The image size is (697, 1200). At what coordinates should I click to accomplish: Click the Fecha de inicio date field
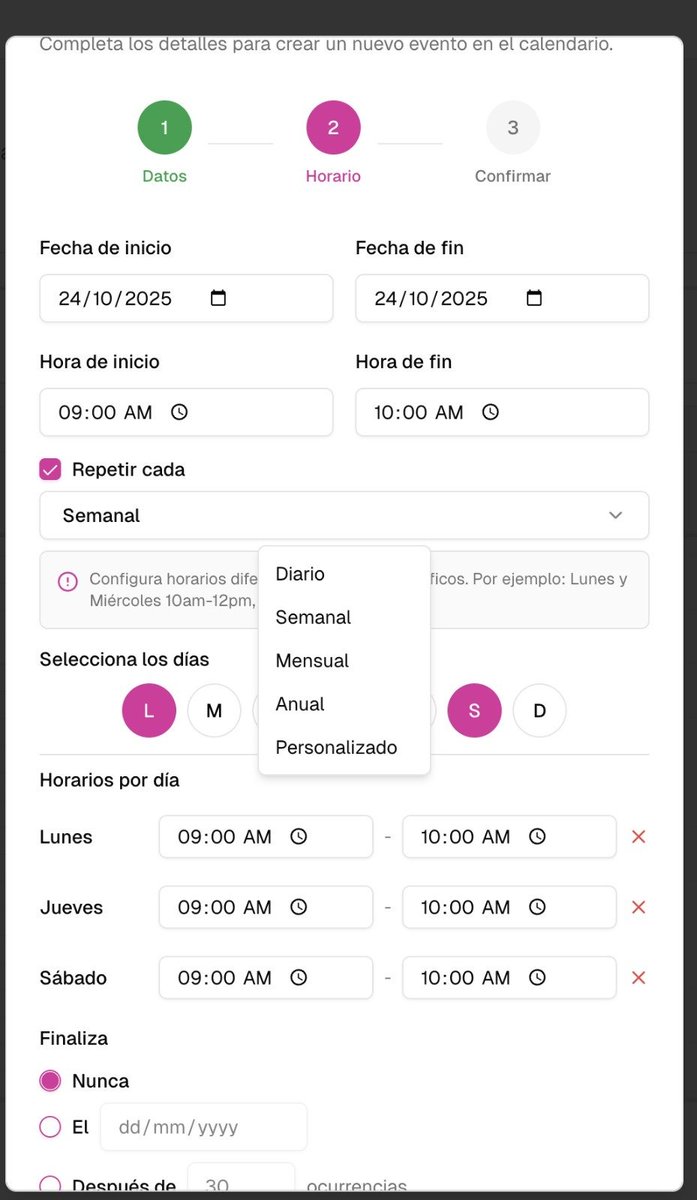coord(186,298)
